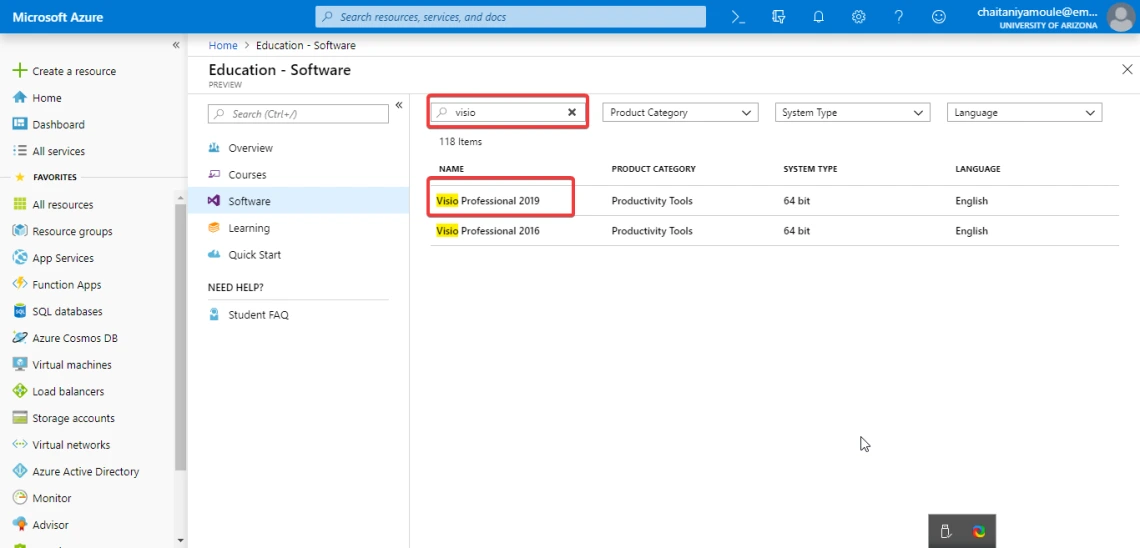The image size is (1140, 548).
Task: Open Azure Active Directory favorite
Action: [x=85, y=472]
